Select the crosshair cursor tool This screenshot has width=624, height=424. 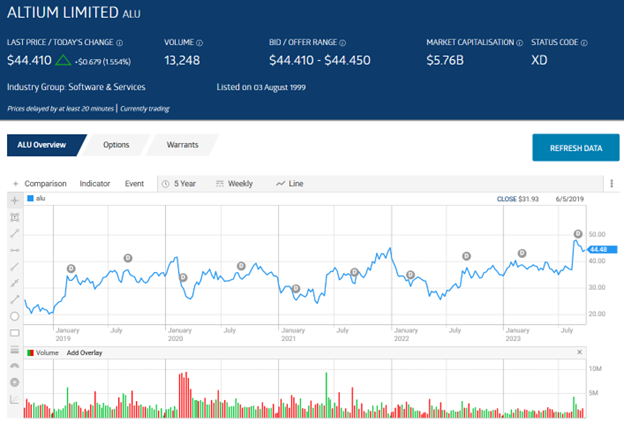15,200
